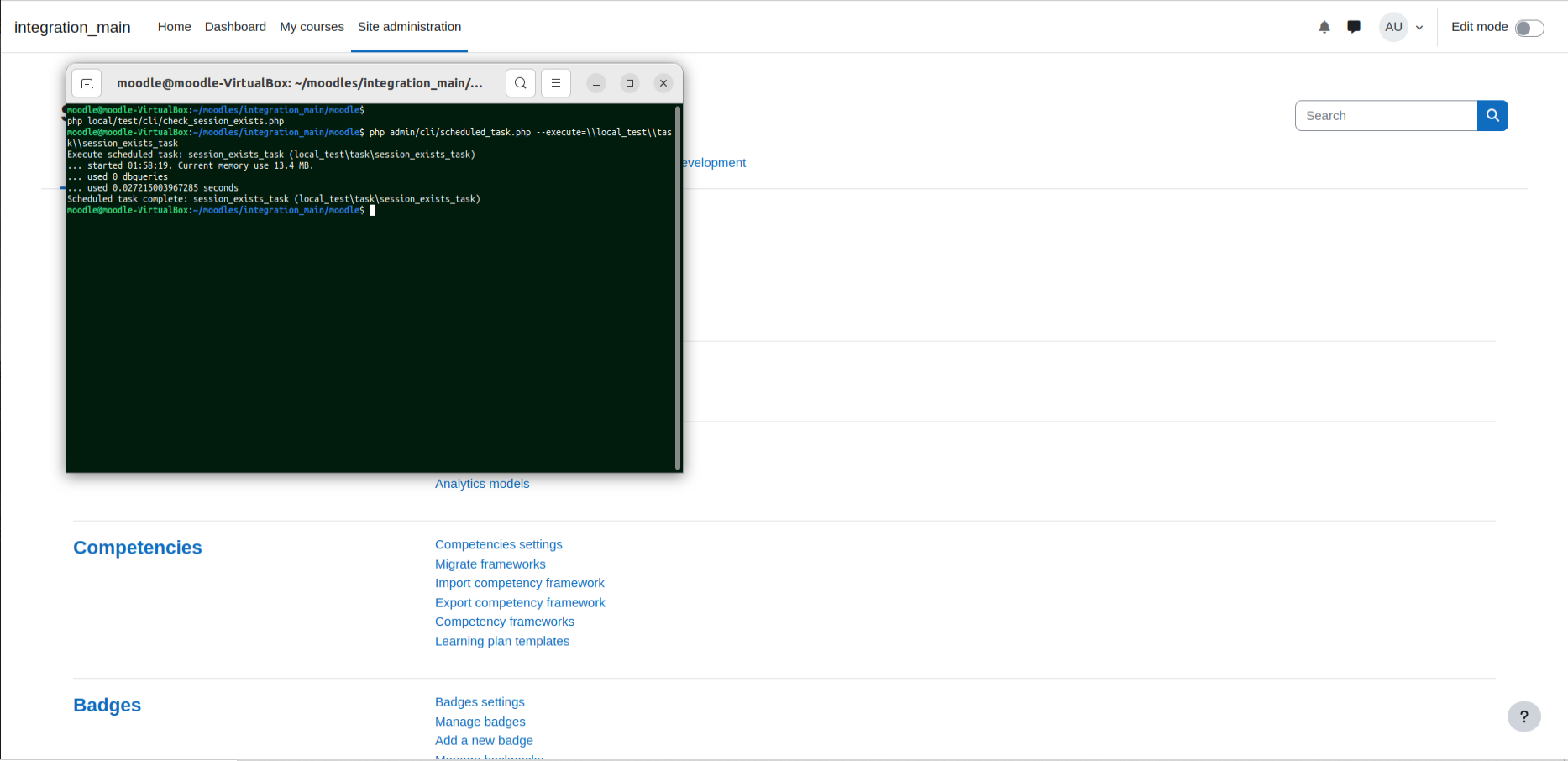
Task: Close the terminal window
Action: [663, 83]
